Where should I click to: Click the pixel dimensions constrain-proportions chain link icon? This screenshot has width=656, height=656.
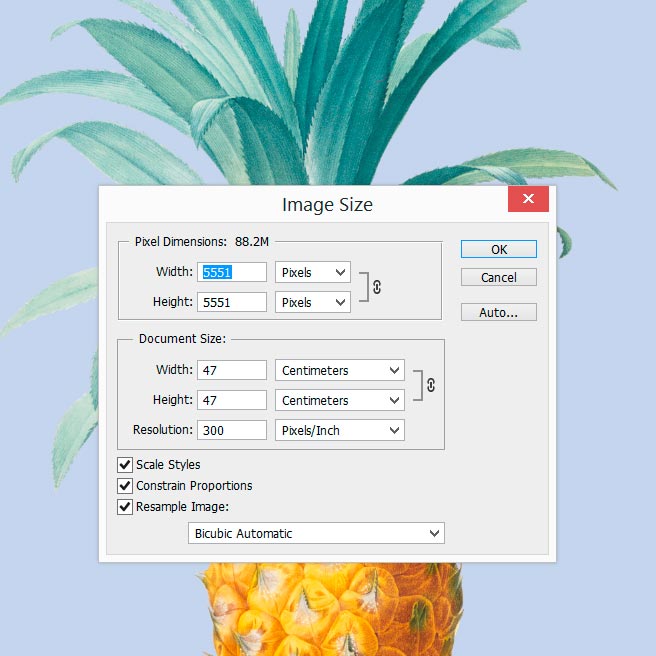(376, 287)
